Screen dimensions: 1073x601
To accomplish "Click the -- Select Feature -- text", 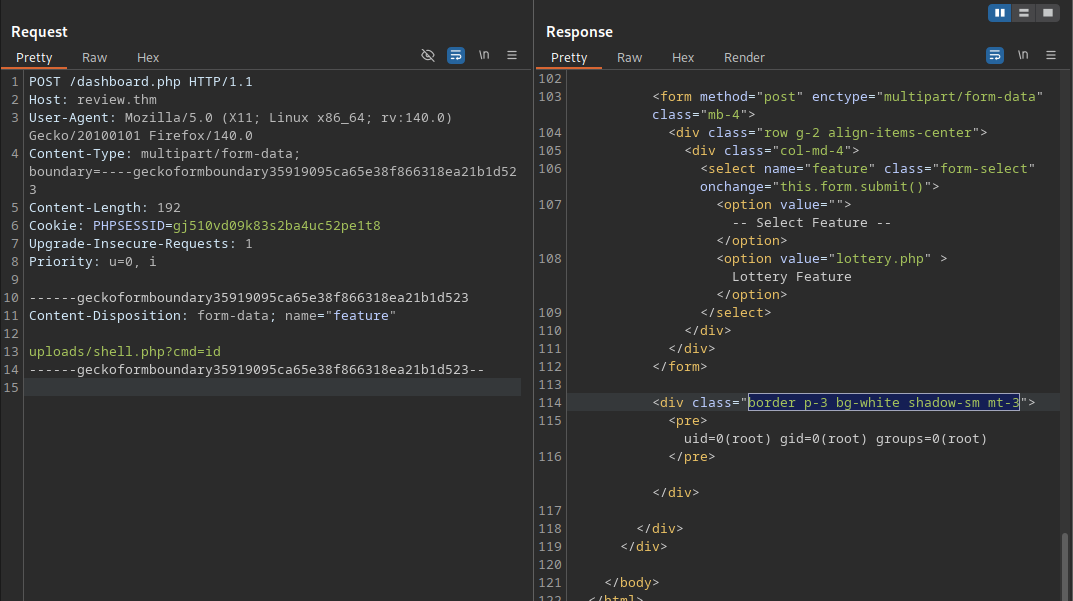I will (812, 222).
